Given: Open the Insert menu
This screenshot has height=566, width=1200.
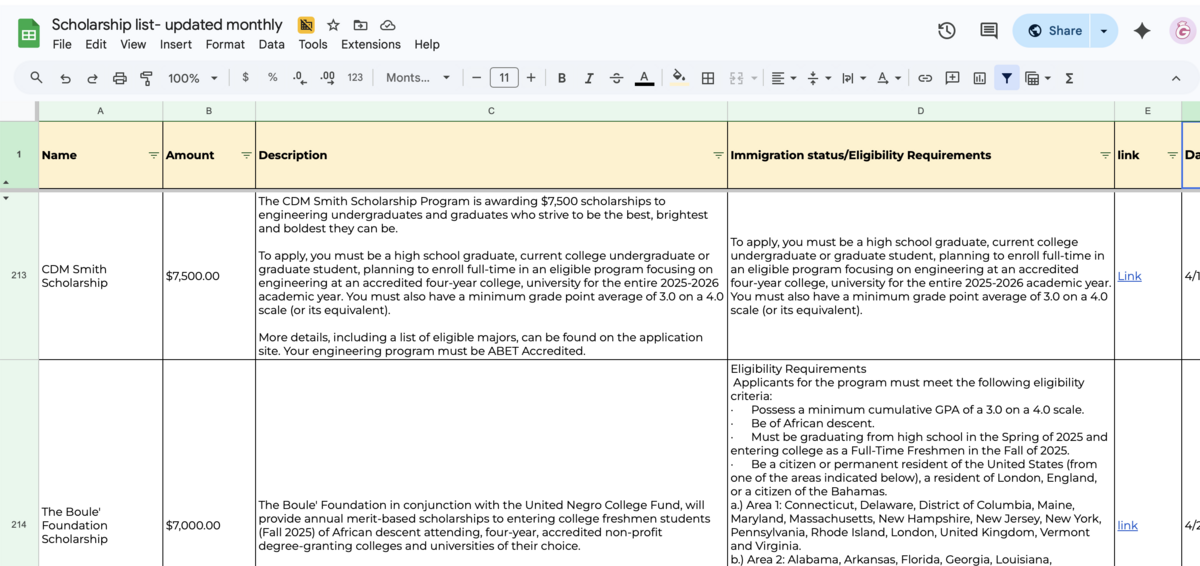Looking at the screenshot, I should point(176,44).
